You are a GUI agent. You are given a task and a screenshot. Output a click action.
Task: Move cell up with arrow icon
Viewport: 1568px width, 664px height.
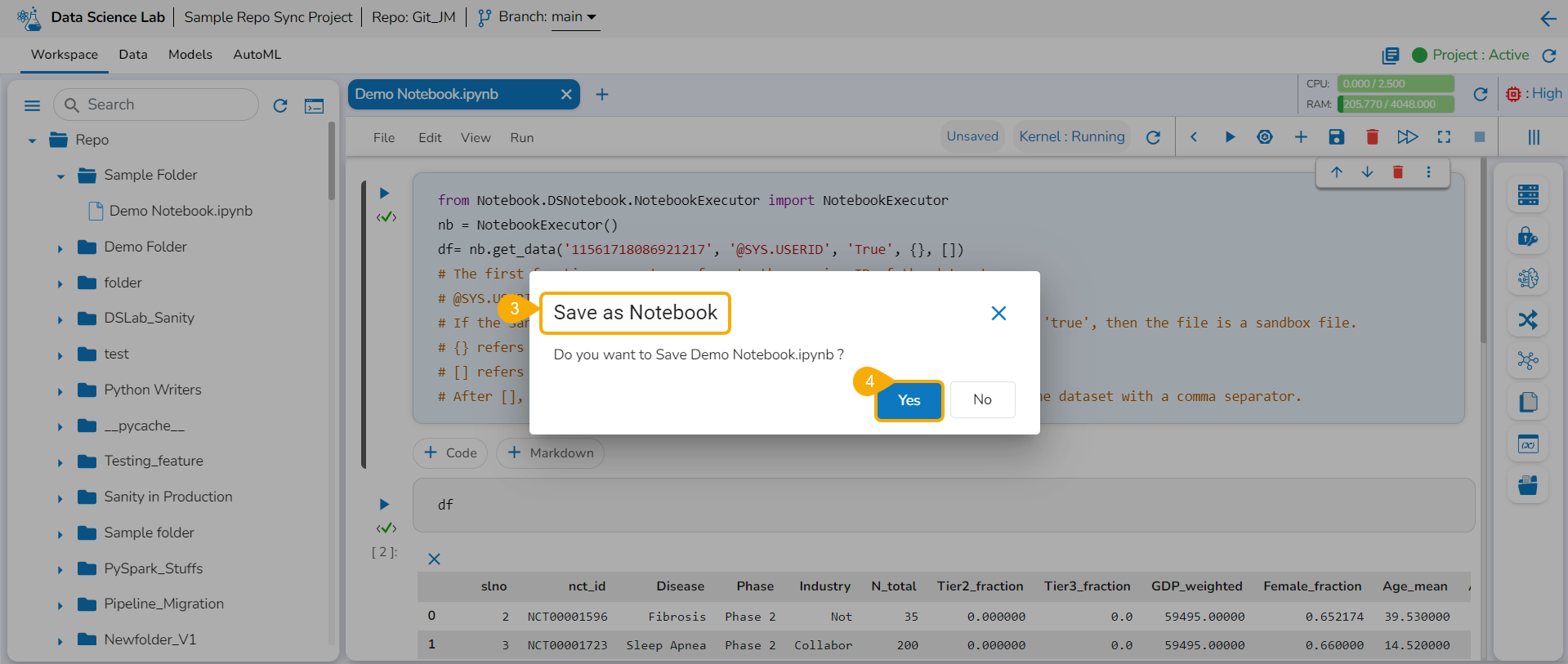pyautogui.click(x=1337, y=172)
